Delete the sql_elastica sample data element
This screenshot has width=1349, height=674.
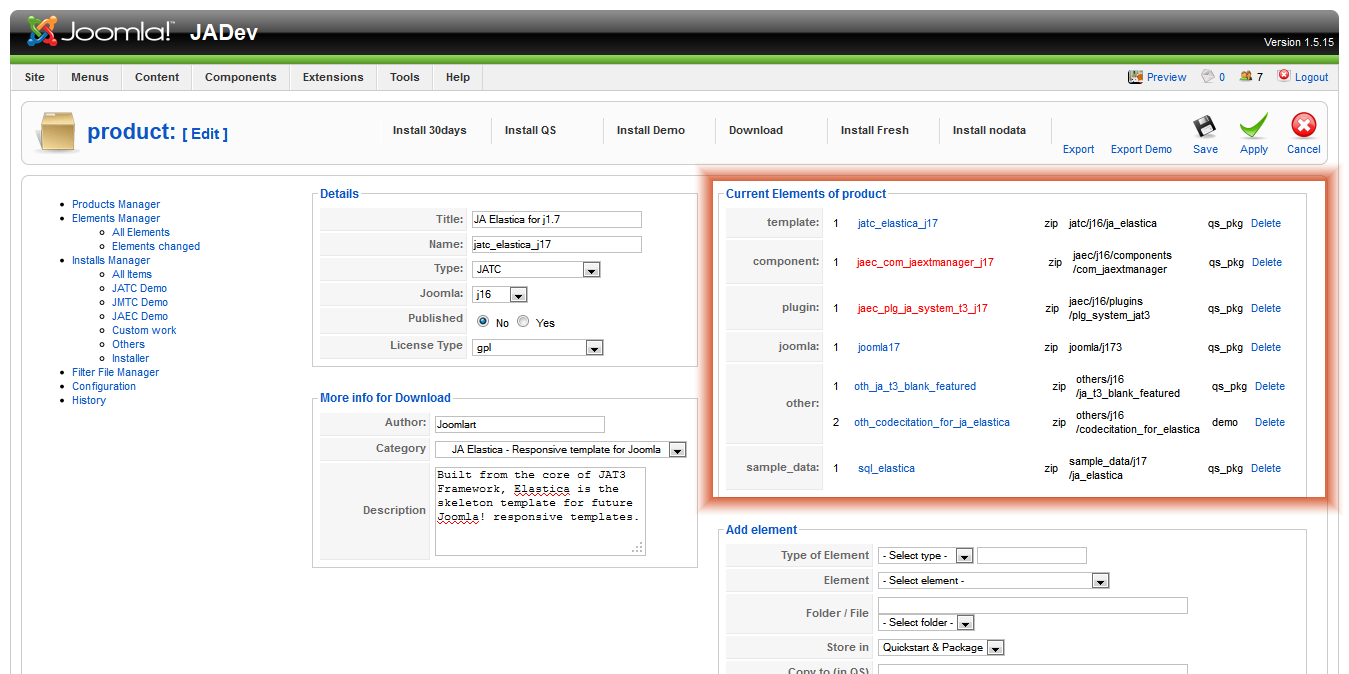pos(1265,468)
